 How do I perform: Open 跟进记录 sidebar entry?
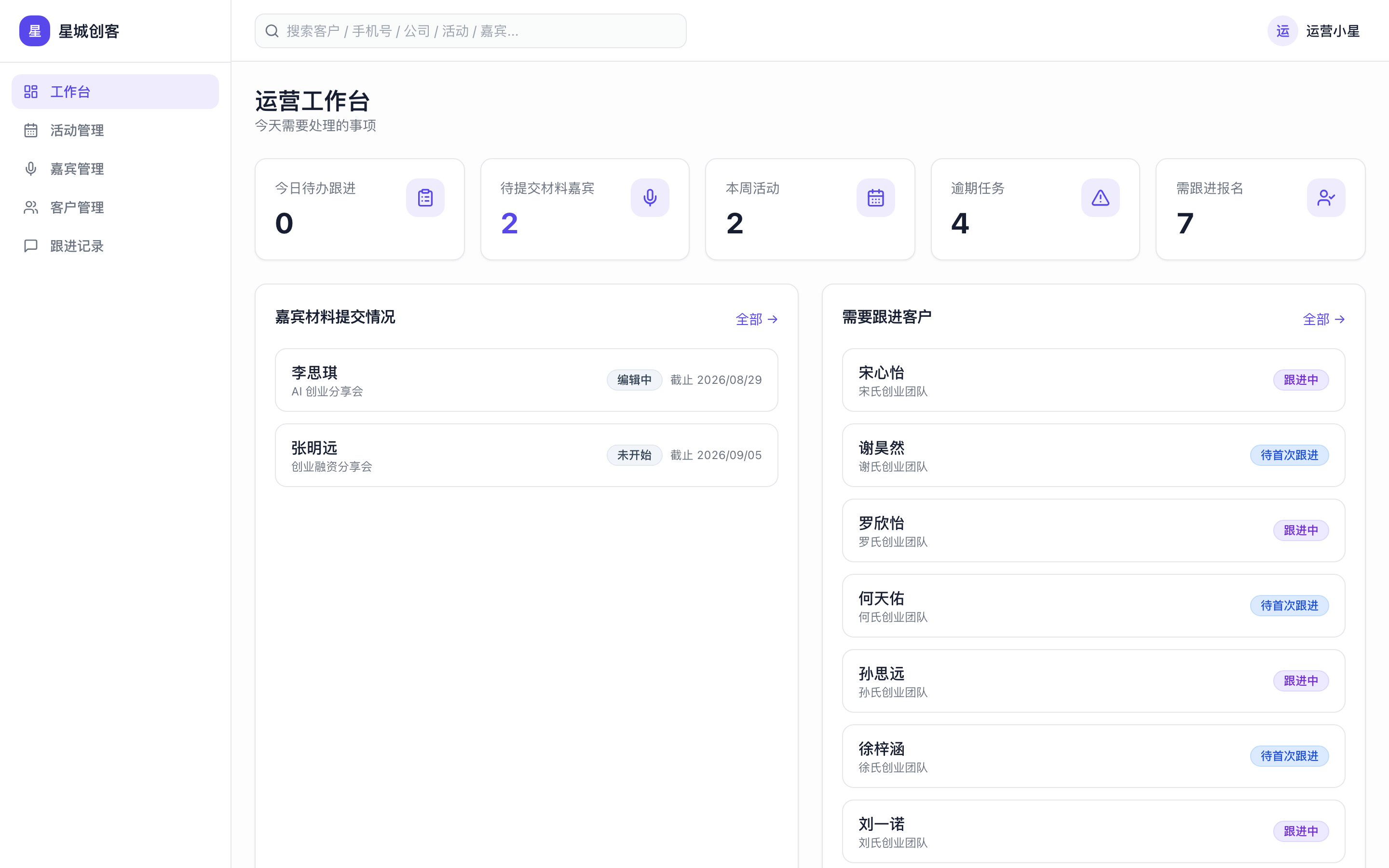coord(115,246)
